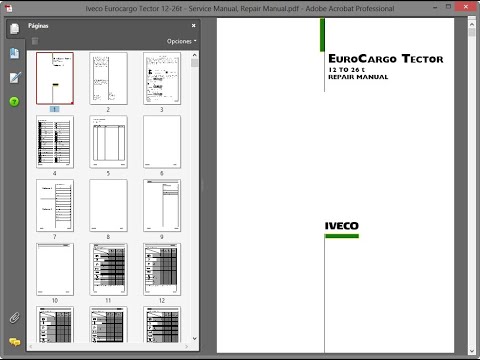The image size is (480, 360).
Task: Click the document vertical scrollbar thumb
Action: [472, 32]
